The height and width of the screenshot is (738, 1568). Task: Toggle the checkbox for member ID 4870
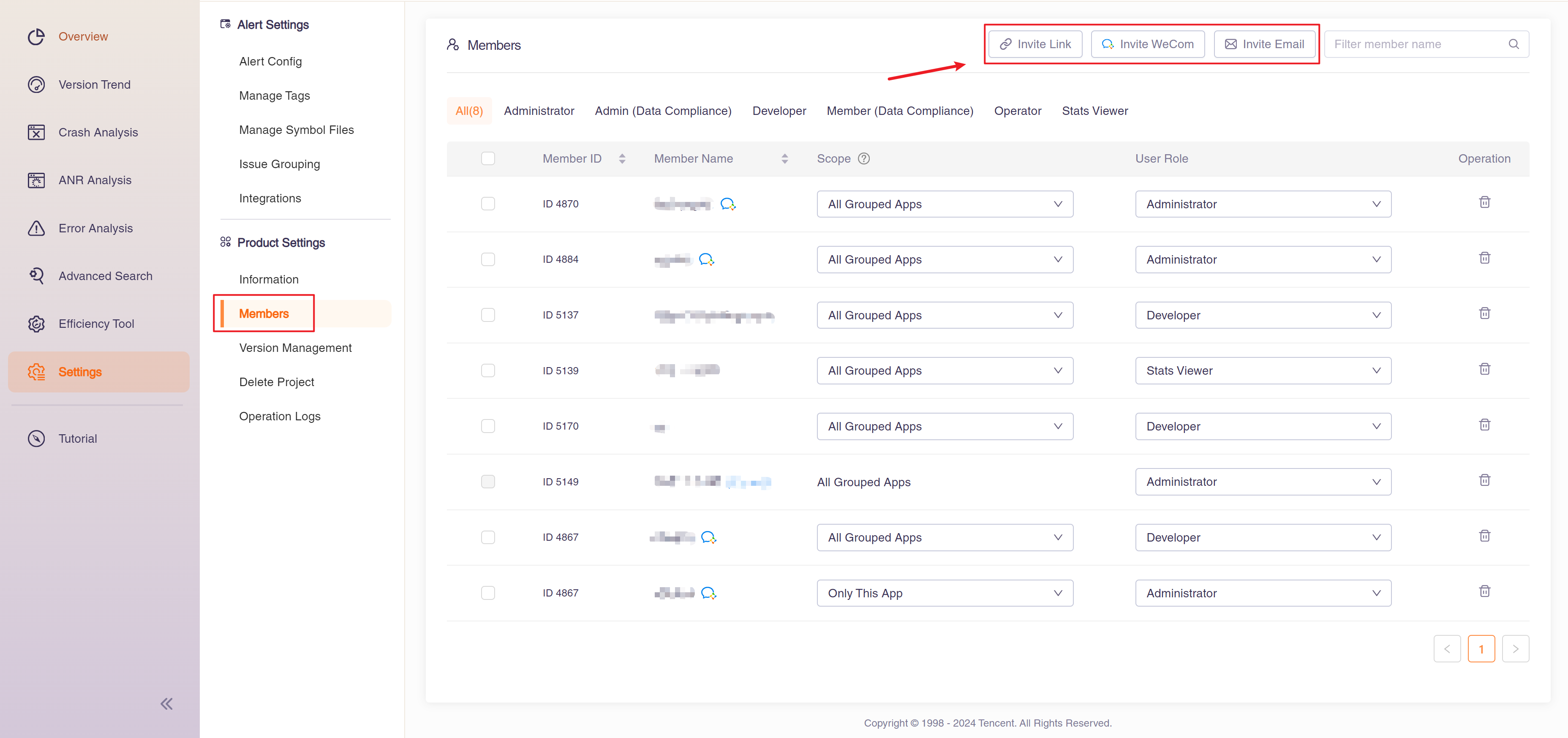pos(488,204)
